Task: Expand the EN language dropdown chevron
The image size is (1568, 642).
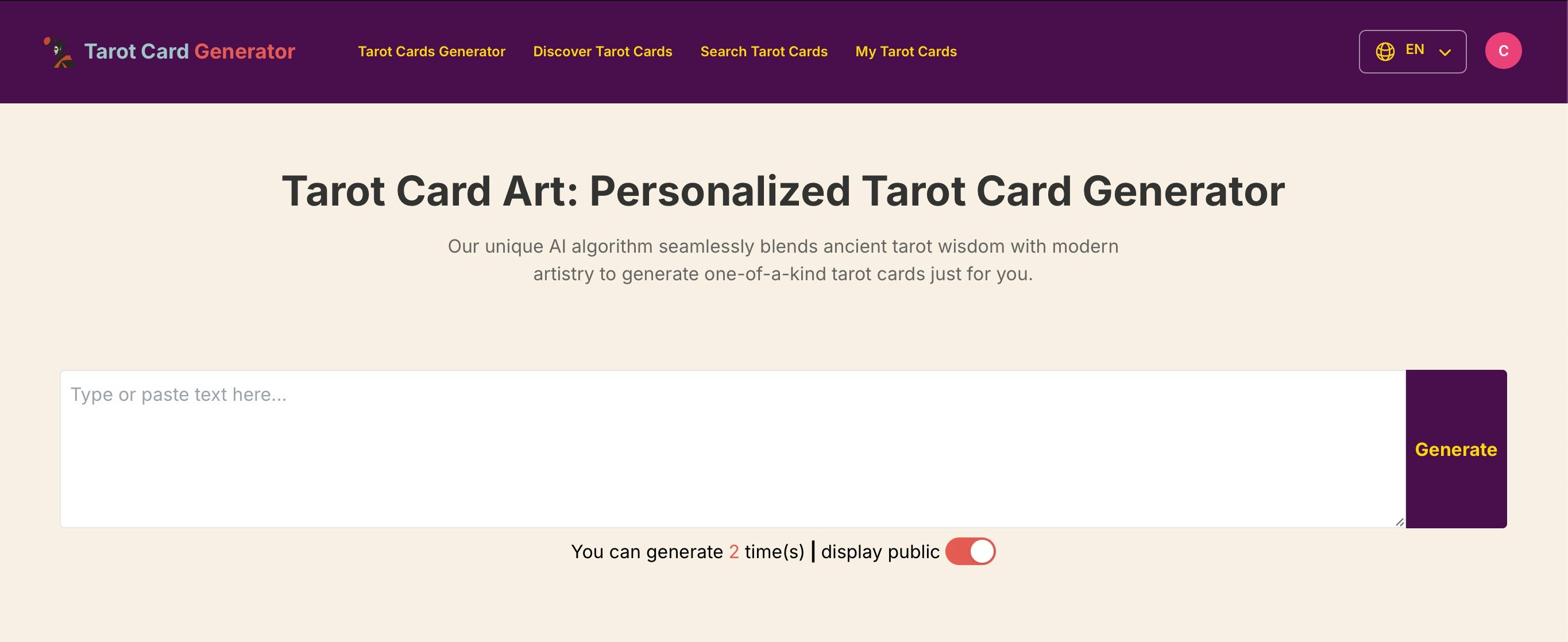Action: coord(1444,53)
